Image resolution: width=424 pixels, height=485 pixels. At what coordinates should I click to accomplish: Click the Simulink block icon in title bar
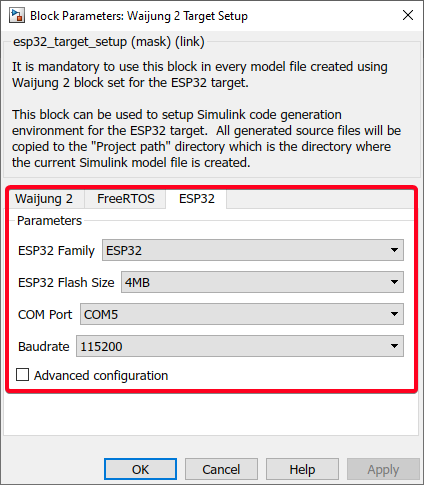[x=17, y=16]
